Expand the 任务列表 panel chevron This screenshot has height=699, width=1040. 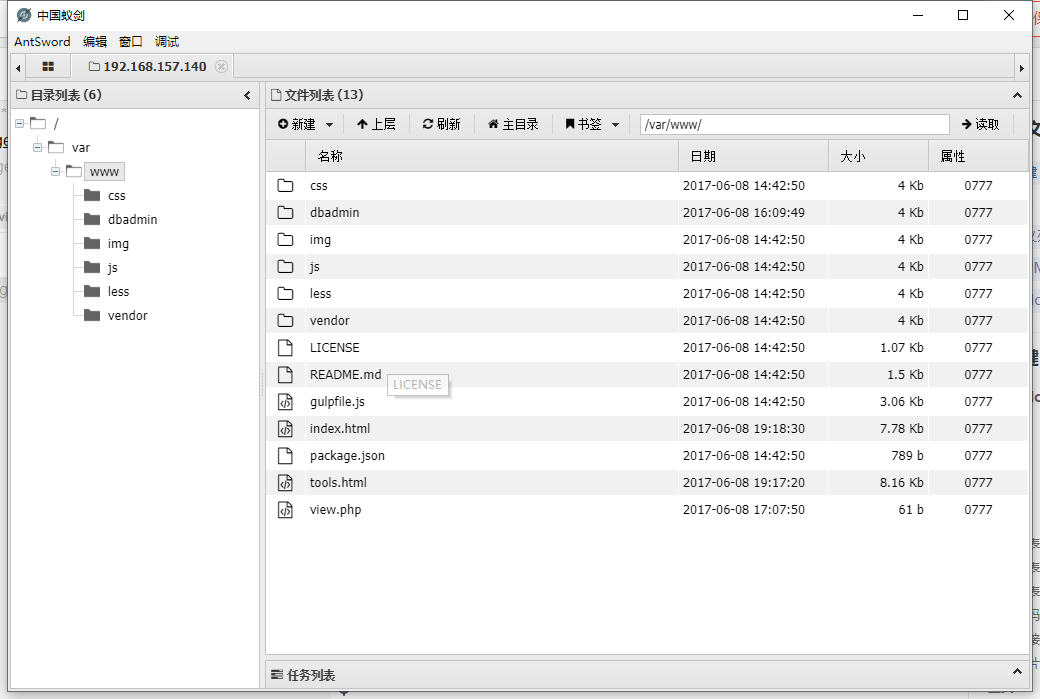tap(1017, 672)
